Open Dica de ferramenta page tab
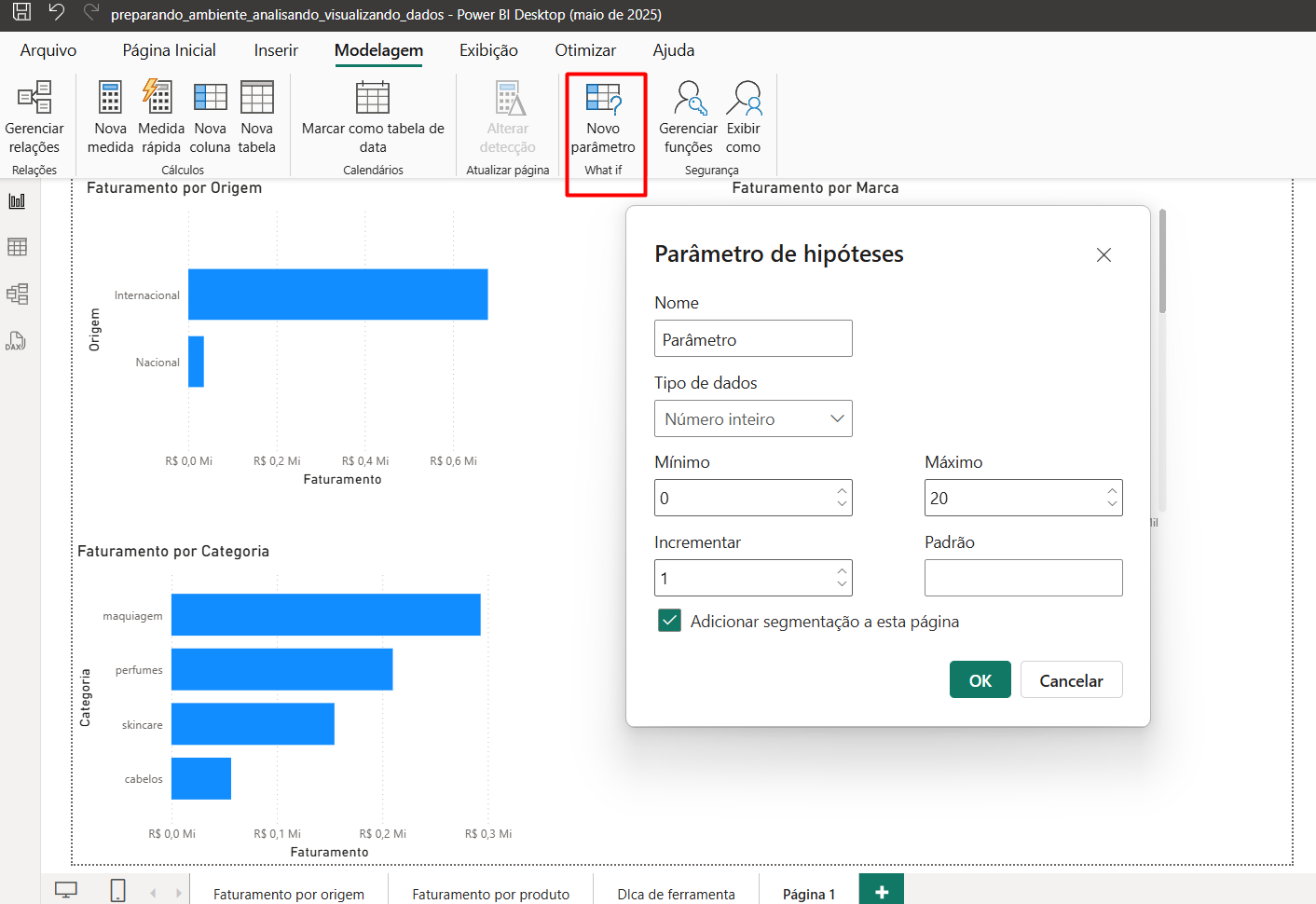Viewport: 1316px width, 904px height. 676,894
